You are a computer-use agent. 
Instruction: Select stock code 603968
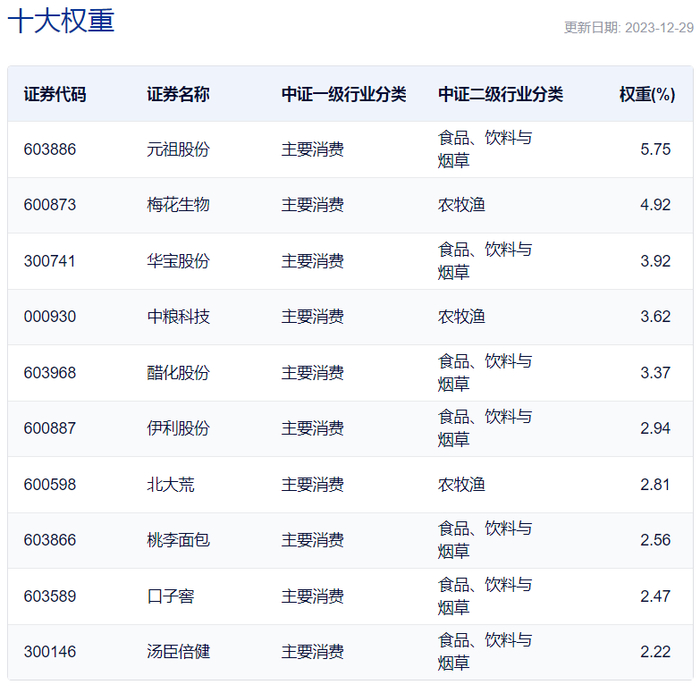[x=50, y=373]
